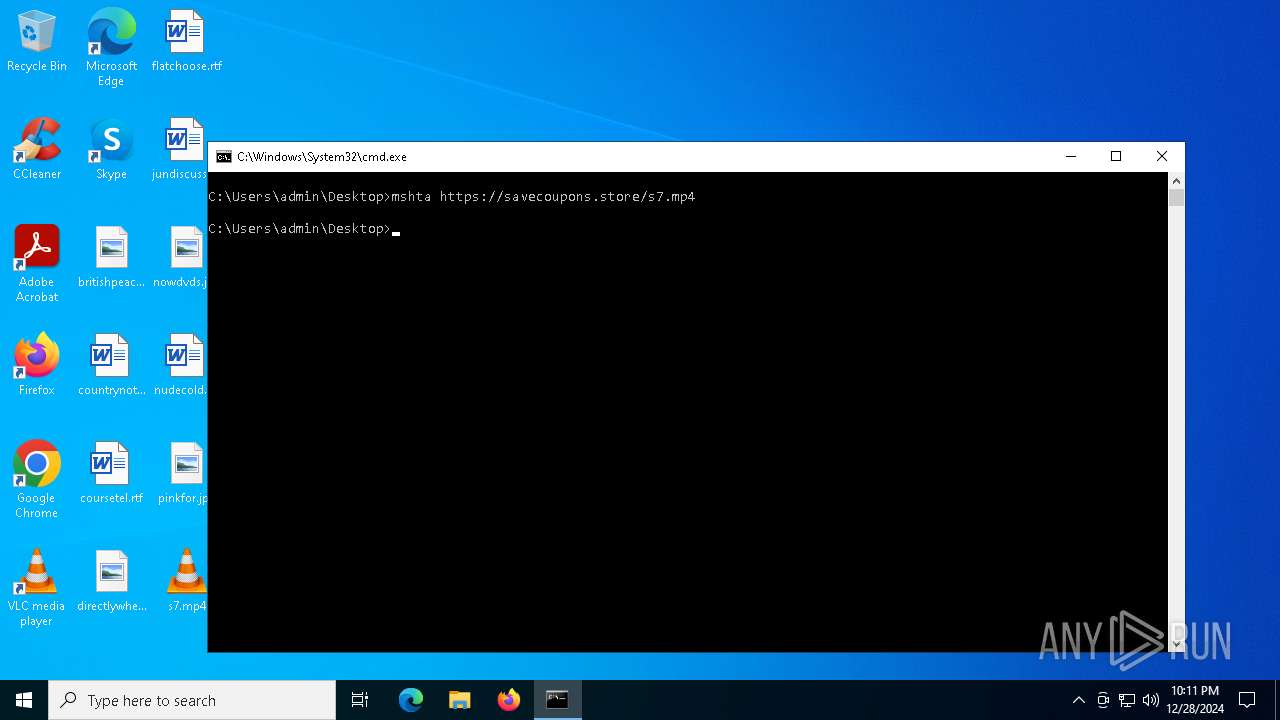Click the Type here to search box

[x=192, y=700]
